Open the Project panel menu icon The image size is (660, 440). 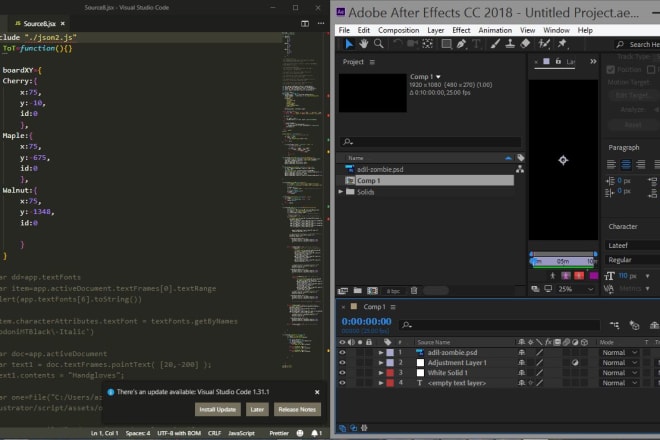coord(372,62)
